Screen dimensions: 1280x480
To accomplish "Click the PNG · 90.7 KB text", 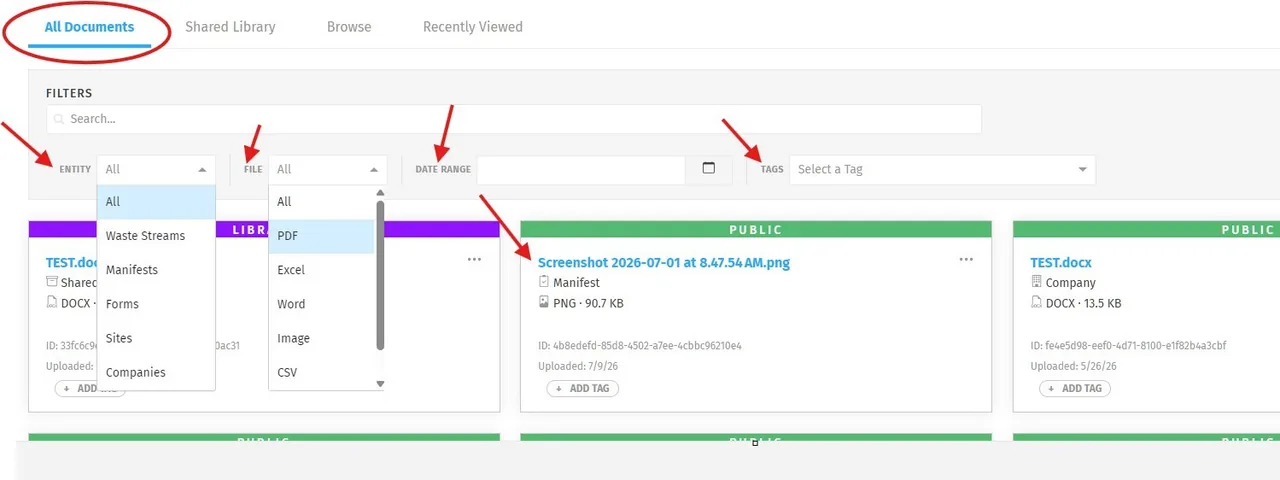I will 588,303.
